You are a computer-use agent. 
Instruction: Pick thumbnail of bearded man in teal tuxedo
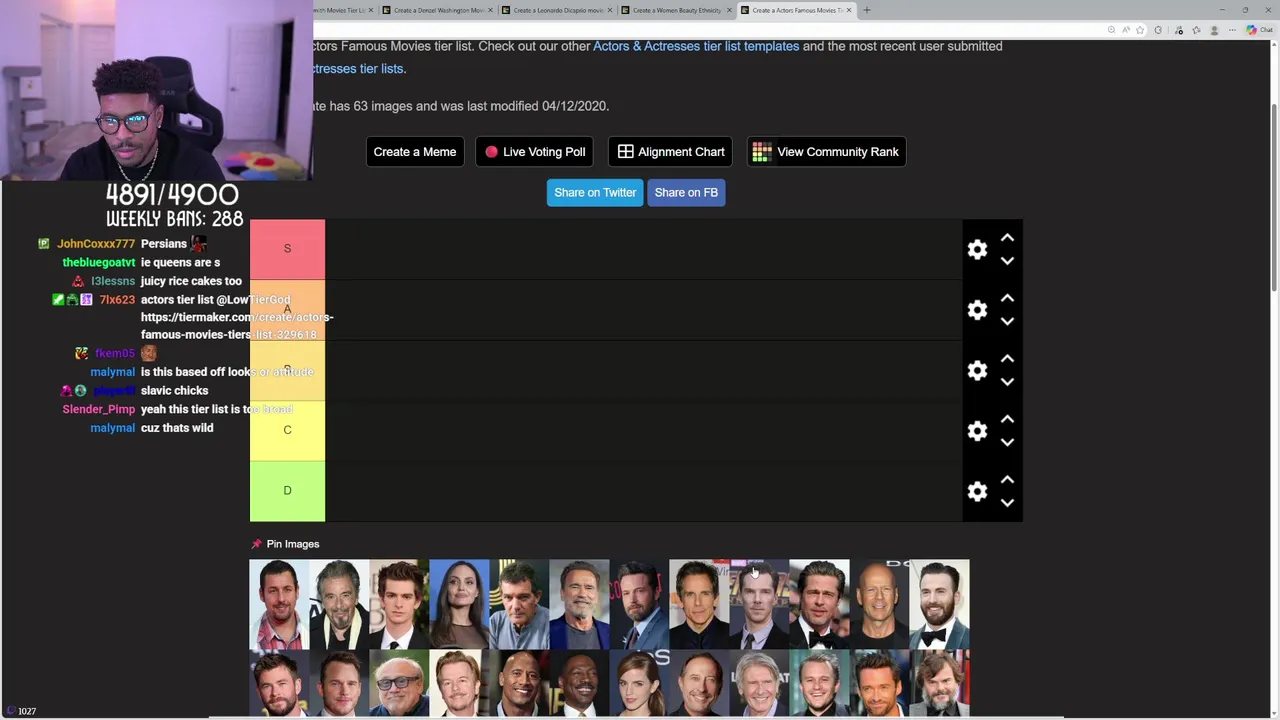(939, 604)
